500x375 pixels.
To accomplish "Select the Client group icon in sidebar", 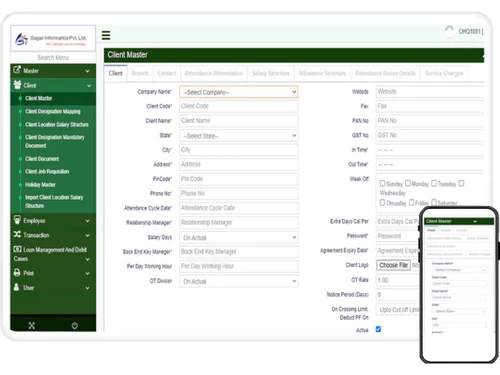I will click(x=17, y=85).
